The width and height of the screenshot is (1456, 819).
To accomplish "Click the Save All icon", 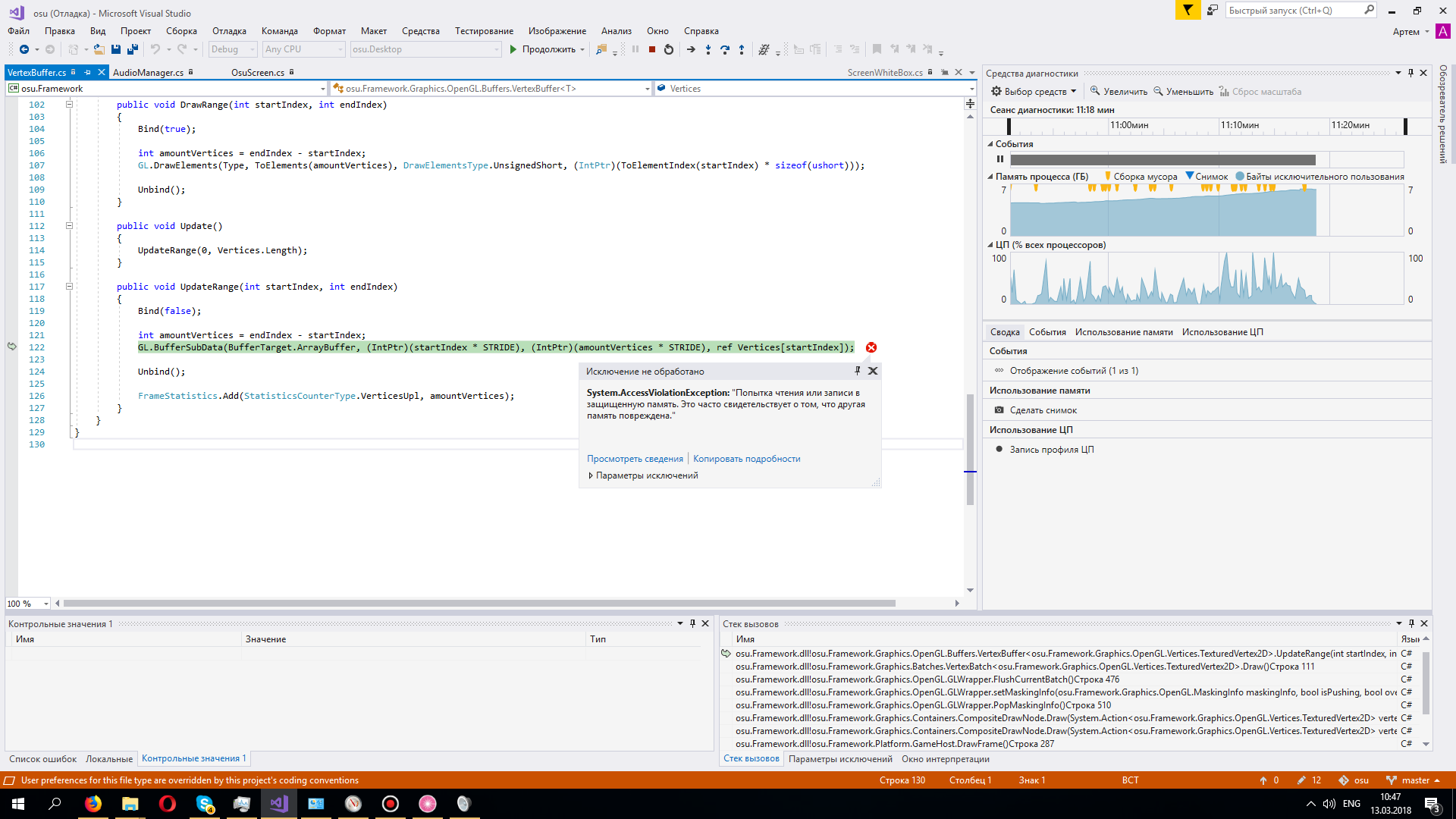I will coord(133,49).
